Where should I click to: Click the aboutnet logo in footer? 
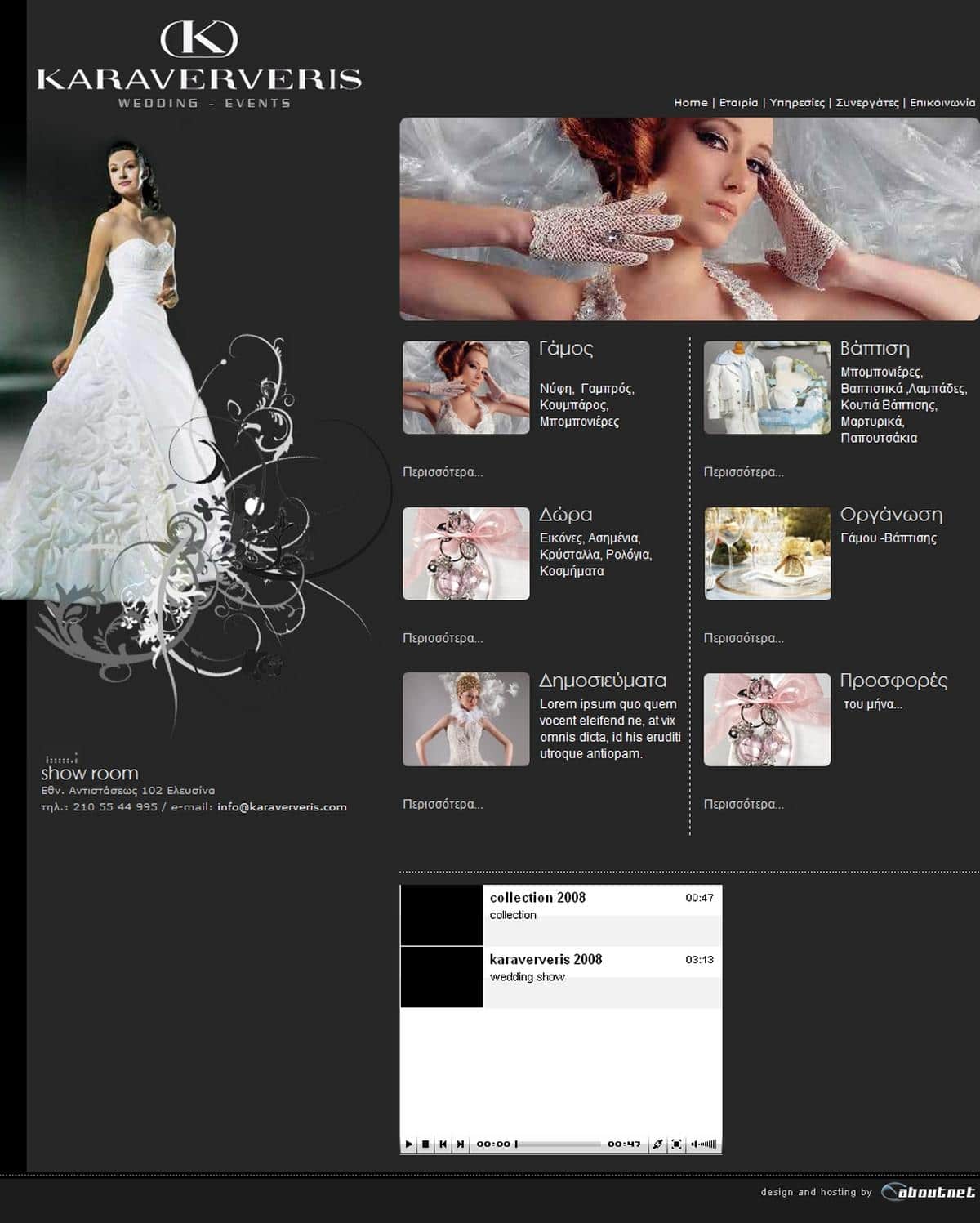929,1192
